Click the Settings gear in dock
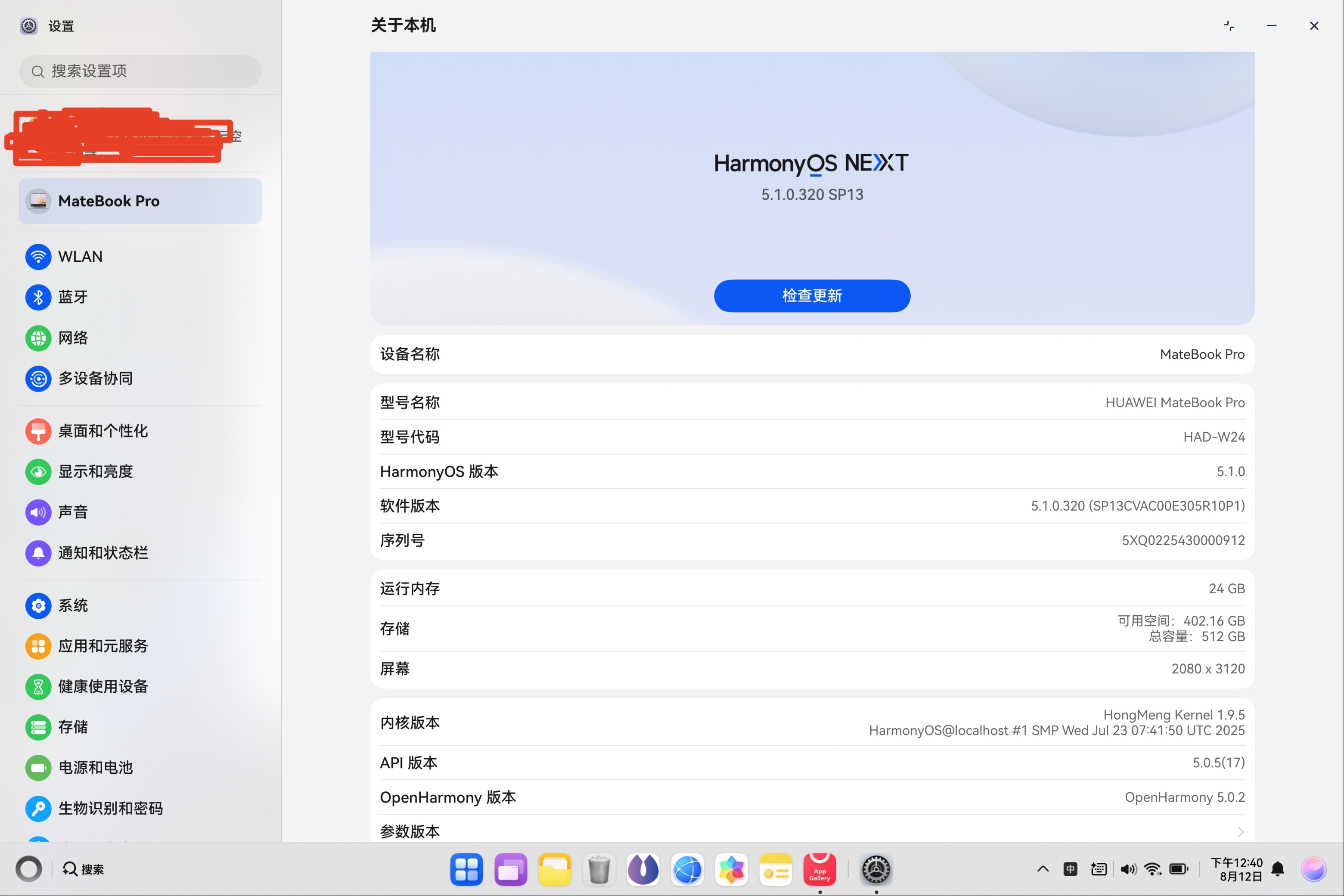This screenshot has height=896, width=1344. (876, 870)
